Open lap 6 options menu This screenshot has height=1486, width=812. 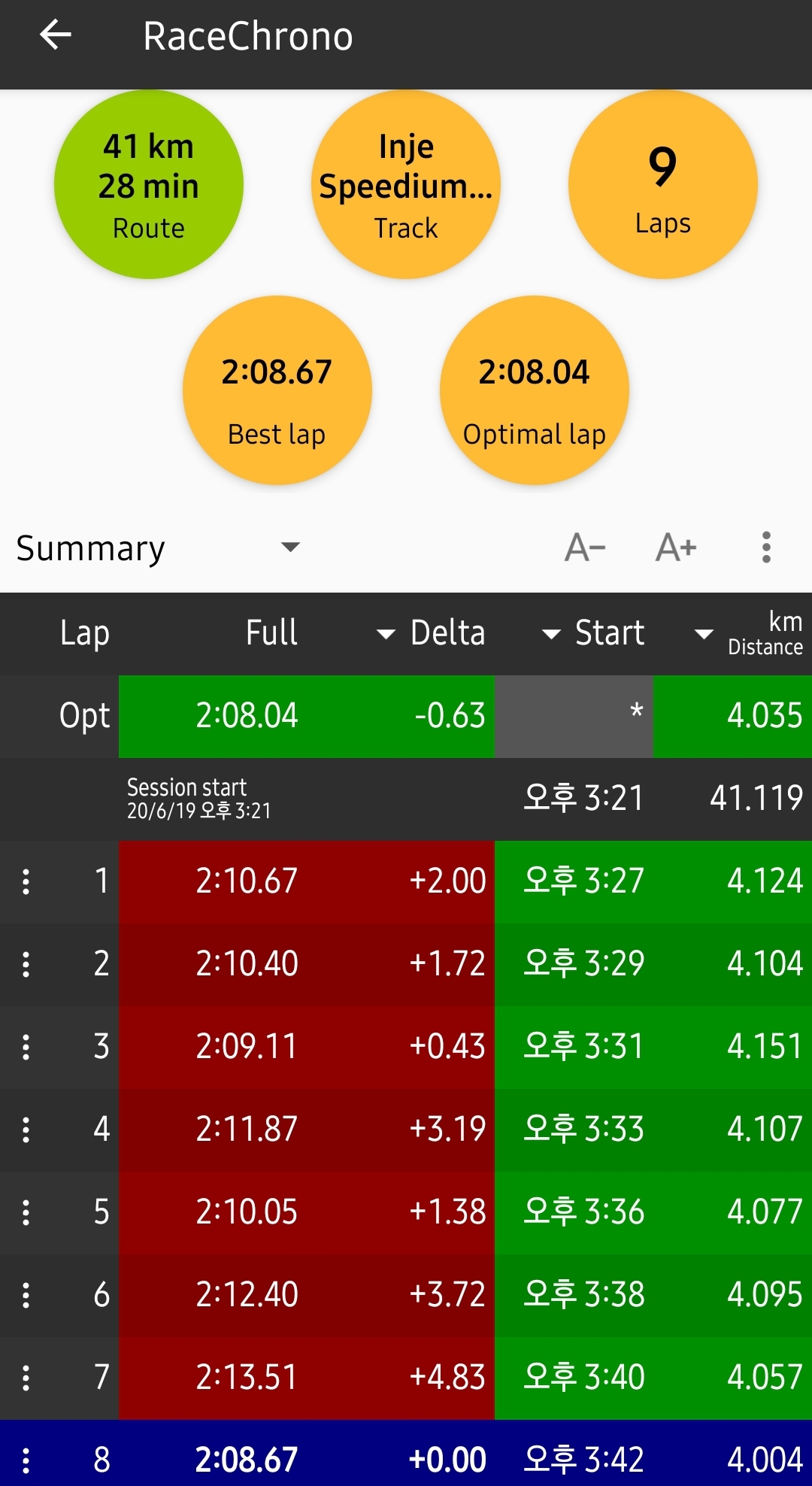tap(26, 1295)
